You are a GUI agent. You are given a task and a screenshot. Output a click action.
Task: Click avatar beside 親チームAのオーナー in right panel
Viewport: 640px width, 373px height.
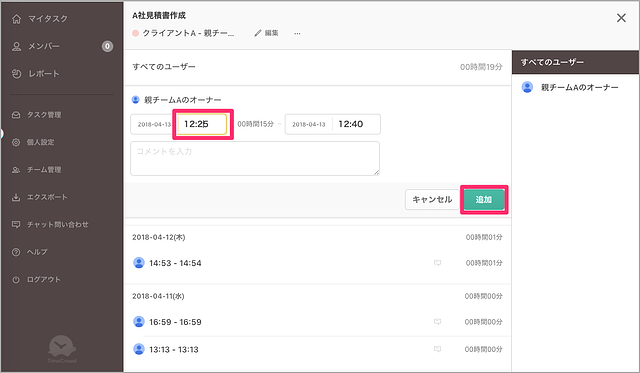[527, 87]
